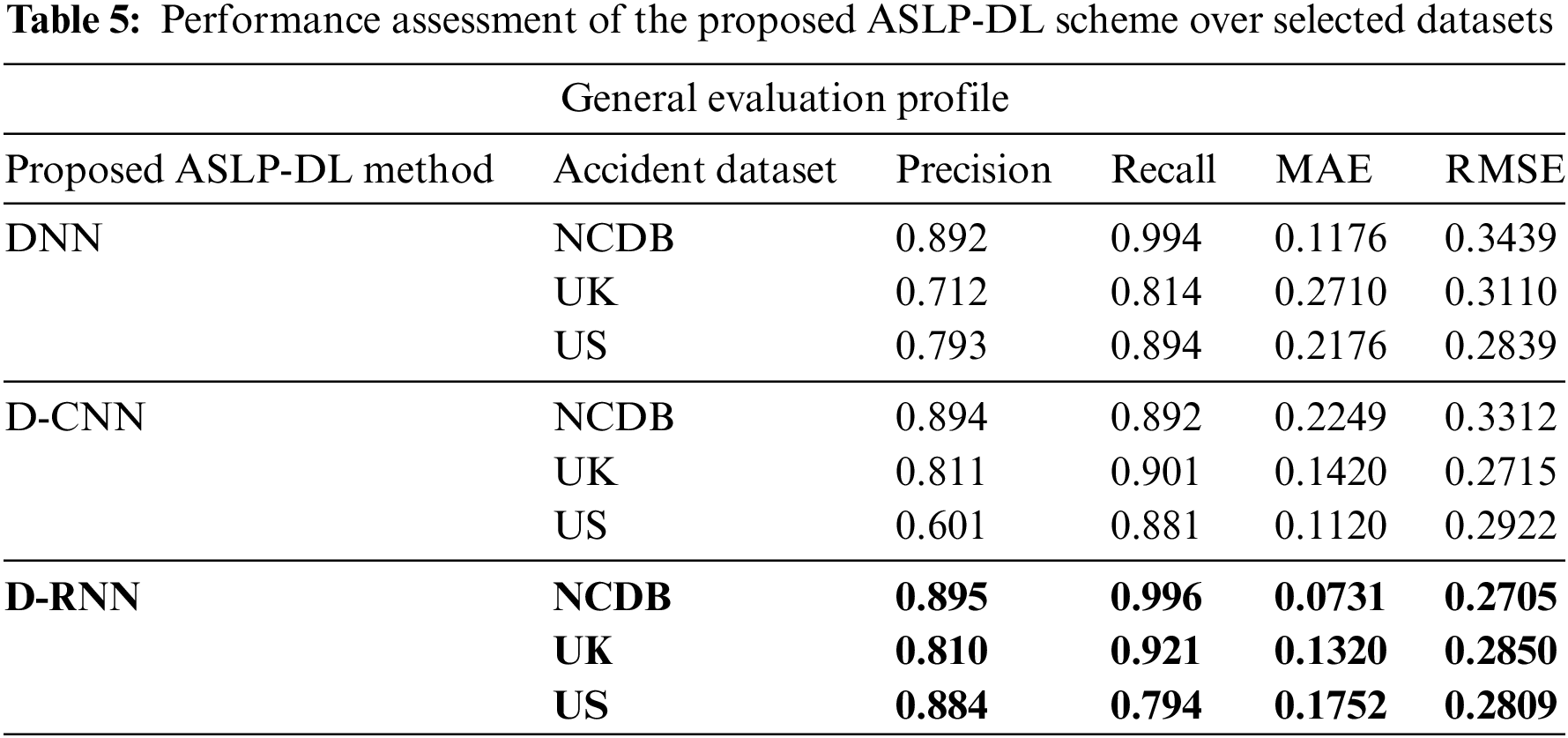Select the DNN method row label
The width and height of the screenshot is (1568, 738).
tap(54, 238)
